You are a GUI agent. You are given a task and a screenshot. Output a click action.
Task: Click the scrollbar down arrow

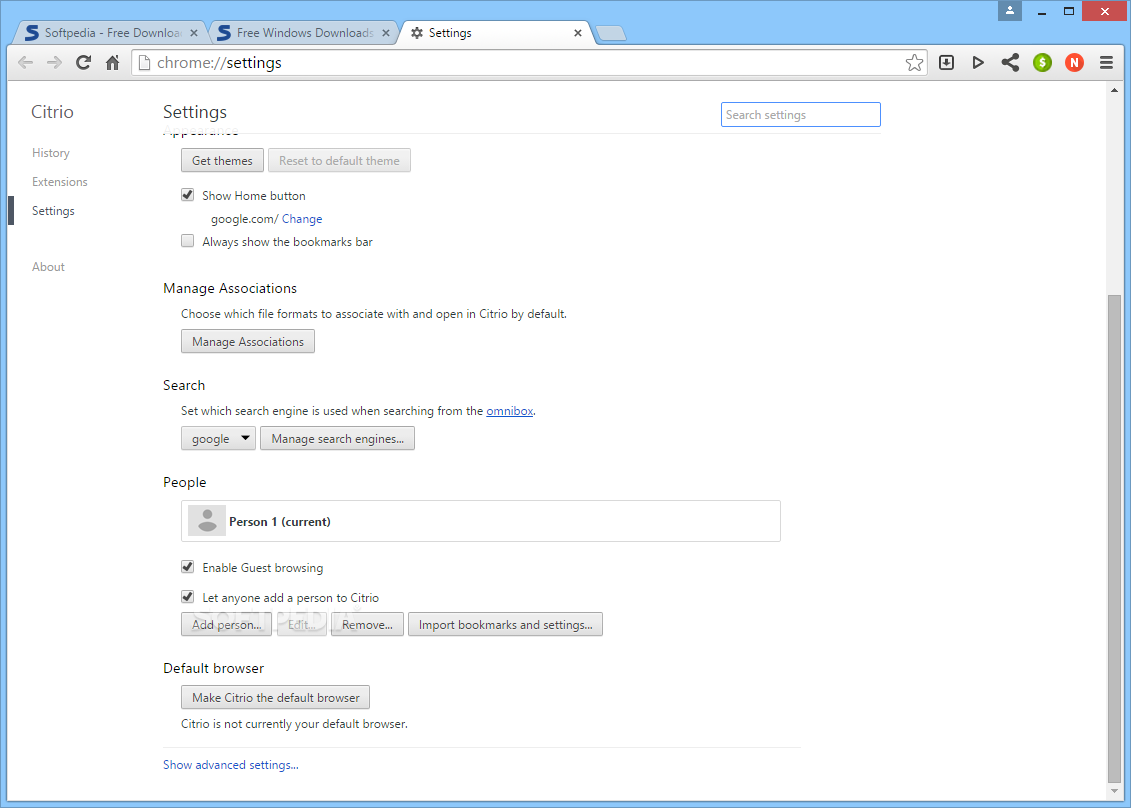click(1114, 789)
